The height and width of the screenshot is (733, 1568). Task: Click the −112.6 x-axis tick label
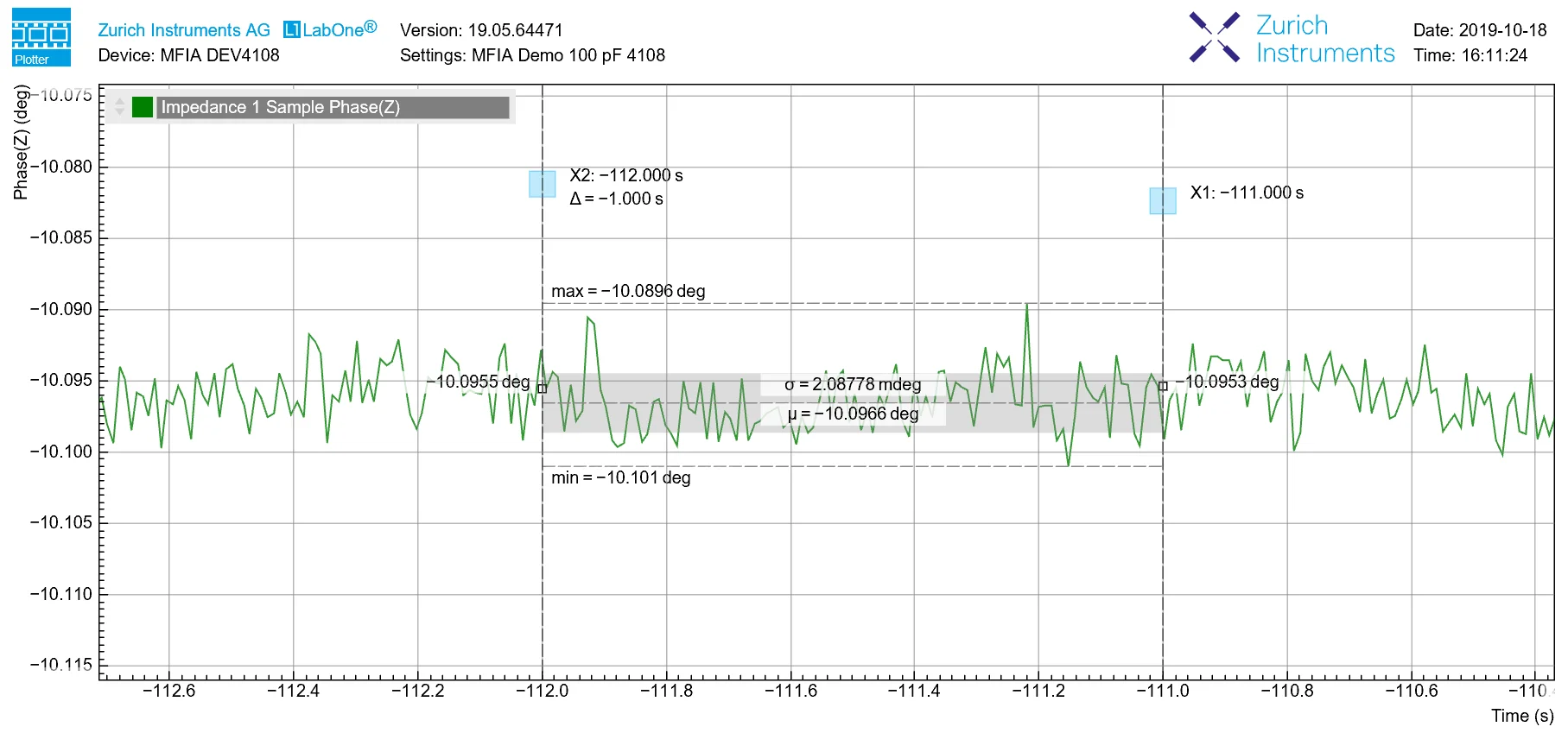click(x=169, y=691)
